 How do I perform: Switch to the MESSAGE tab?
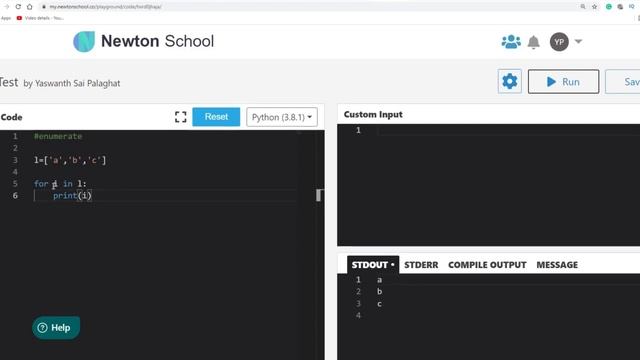557,265
